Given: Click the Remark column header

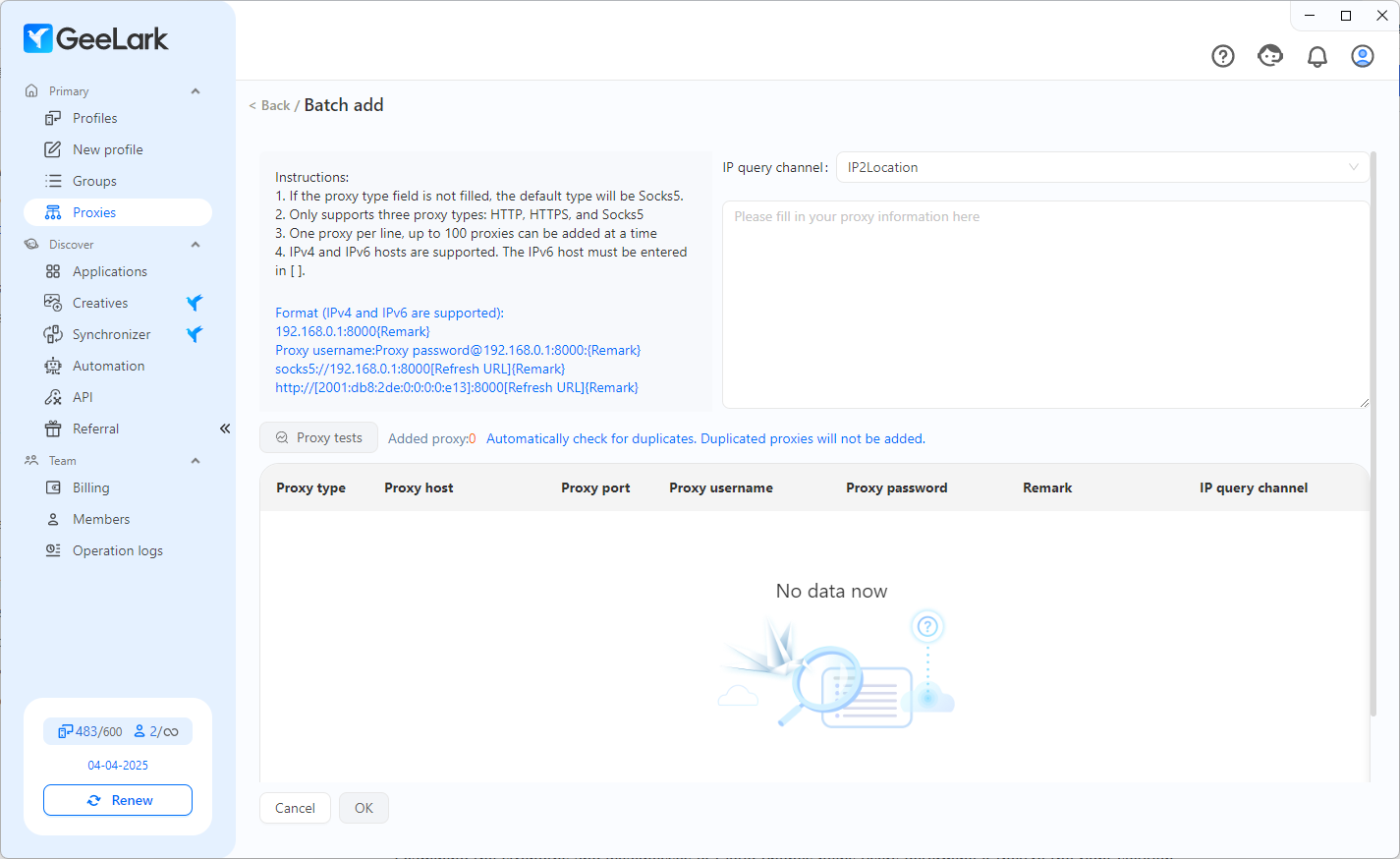Looking at the screenshot, I should point(1047,487).
